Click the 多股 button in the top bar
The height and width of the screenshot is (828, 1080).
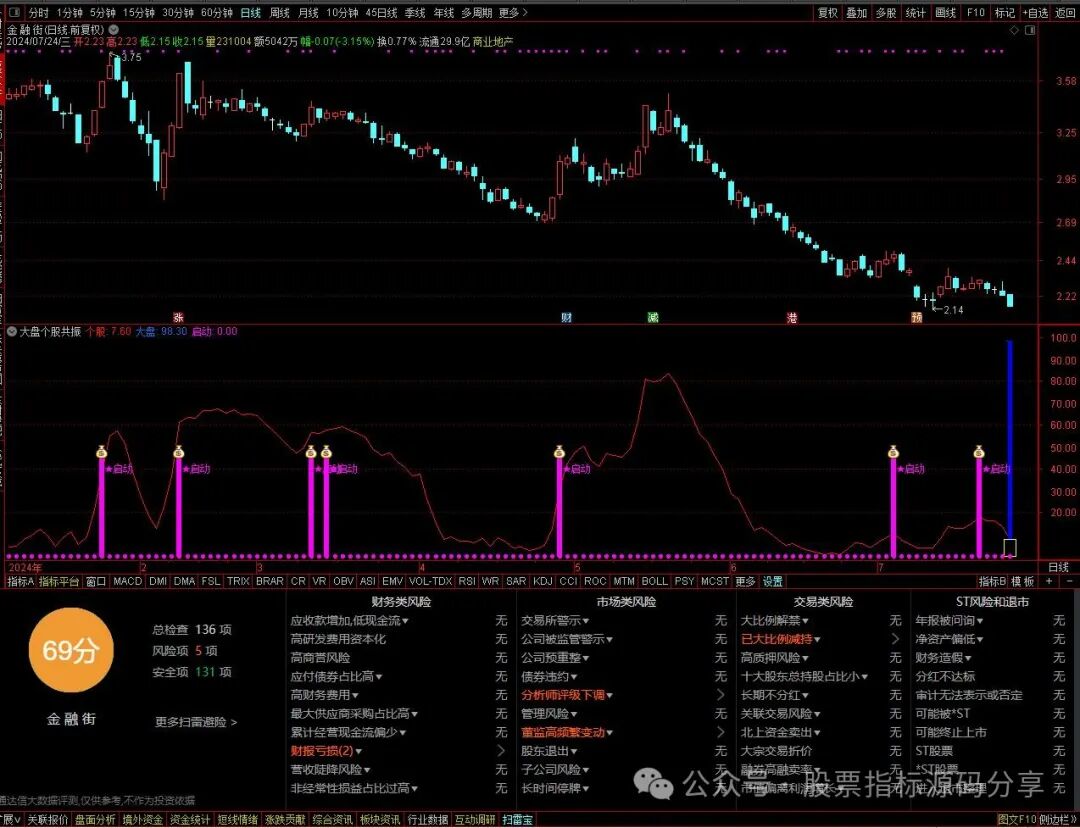coord(886,12)
